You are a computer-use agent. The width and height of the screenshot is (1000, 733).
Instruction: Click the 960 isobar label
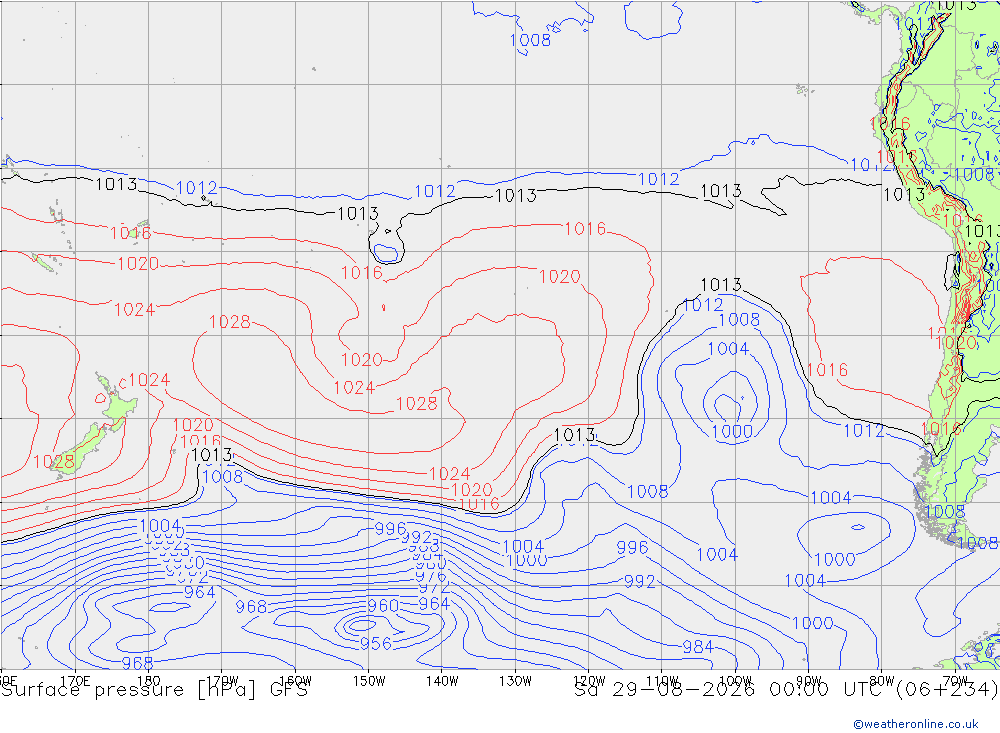pos(383,605)
